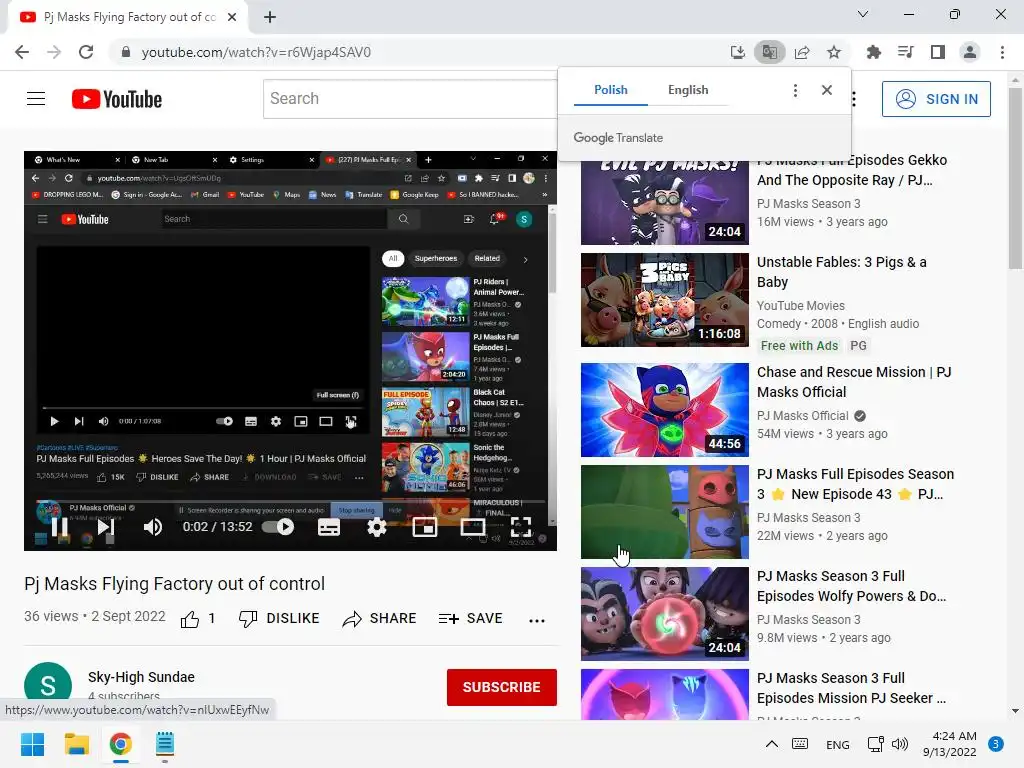Enter full screen mode

[x=521, y=527]
